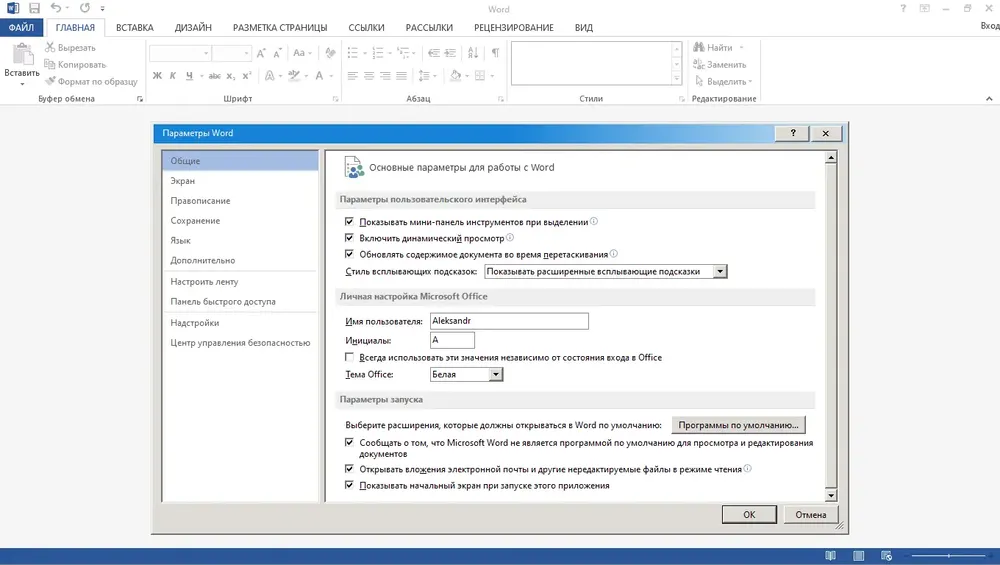1000x565 pixels.
Task: Toggle 'Сообщать о том, что Microsoft Word' checkbox
Action: pos(349,442)
